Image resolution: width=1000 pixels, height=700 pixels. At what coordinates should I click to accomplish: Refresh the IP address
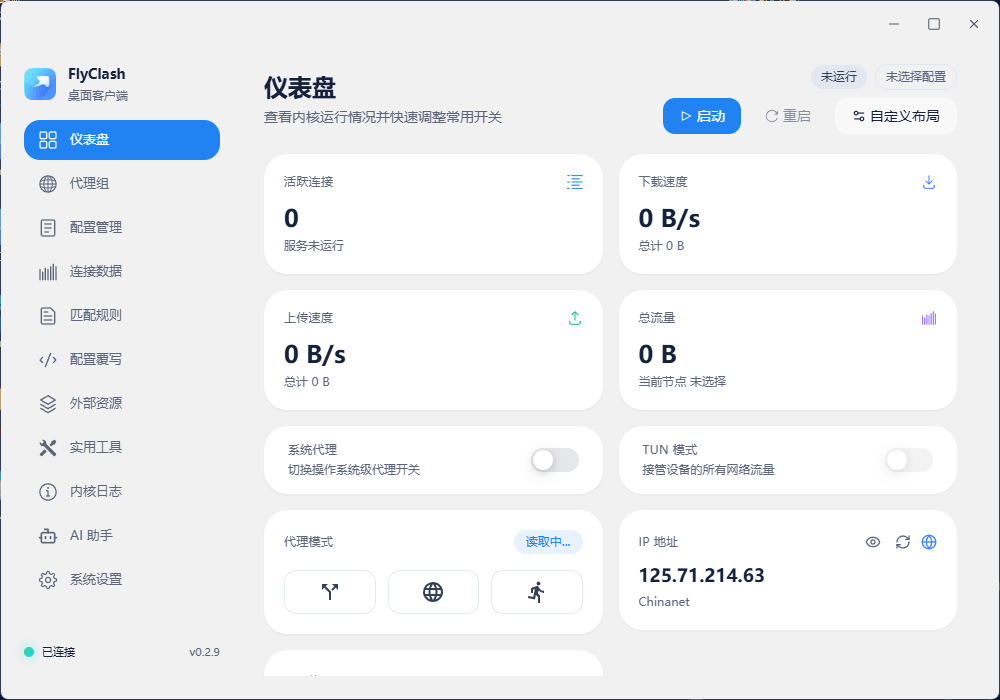[902, 542]
